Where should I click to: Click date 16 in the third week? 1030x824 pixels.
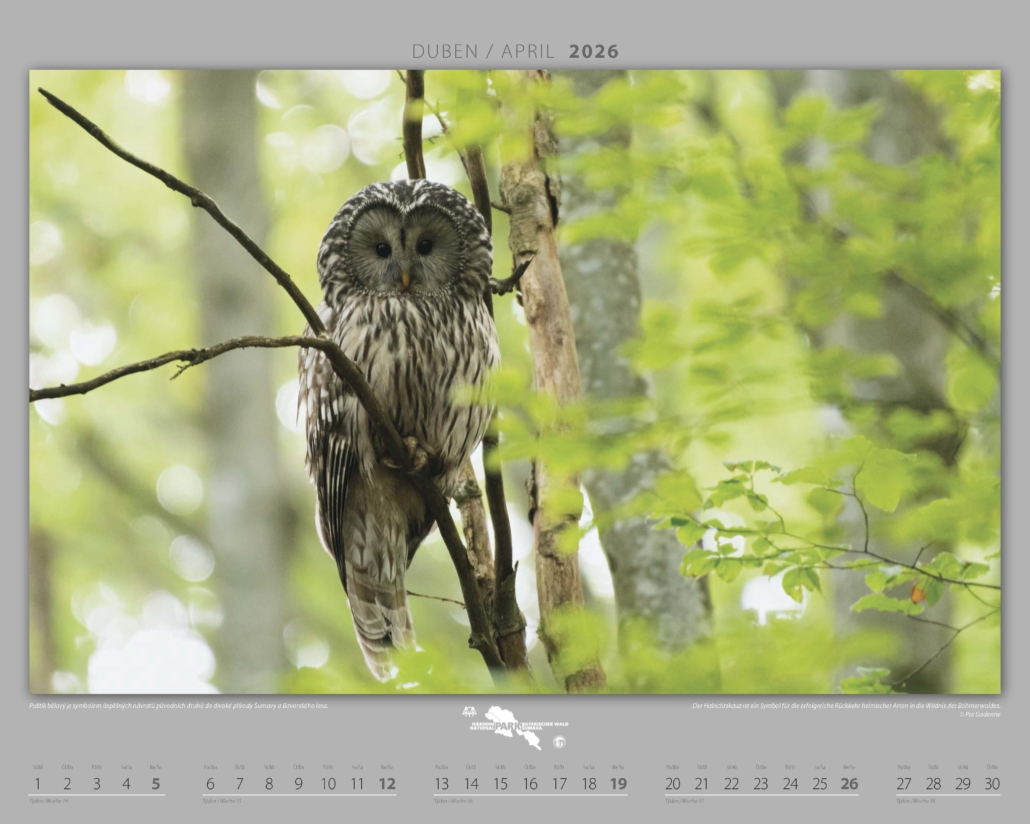pos(530,784)
